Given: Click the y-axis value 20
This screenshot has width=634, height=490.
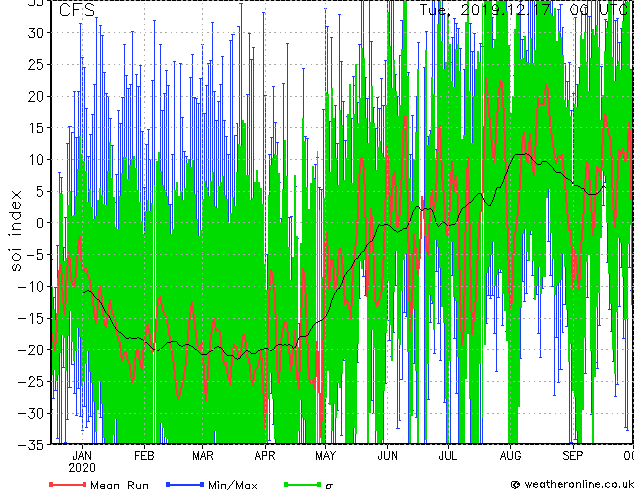Looking at the screenshot, I should (x=36, y=96).
